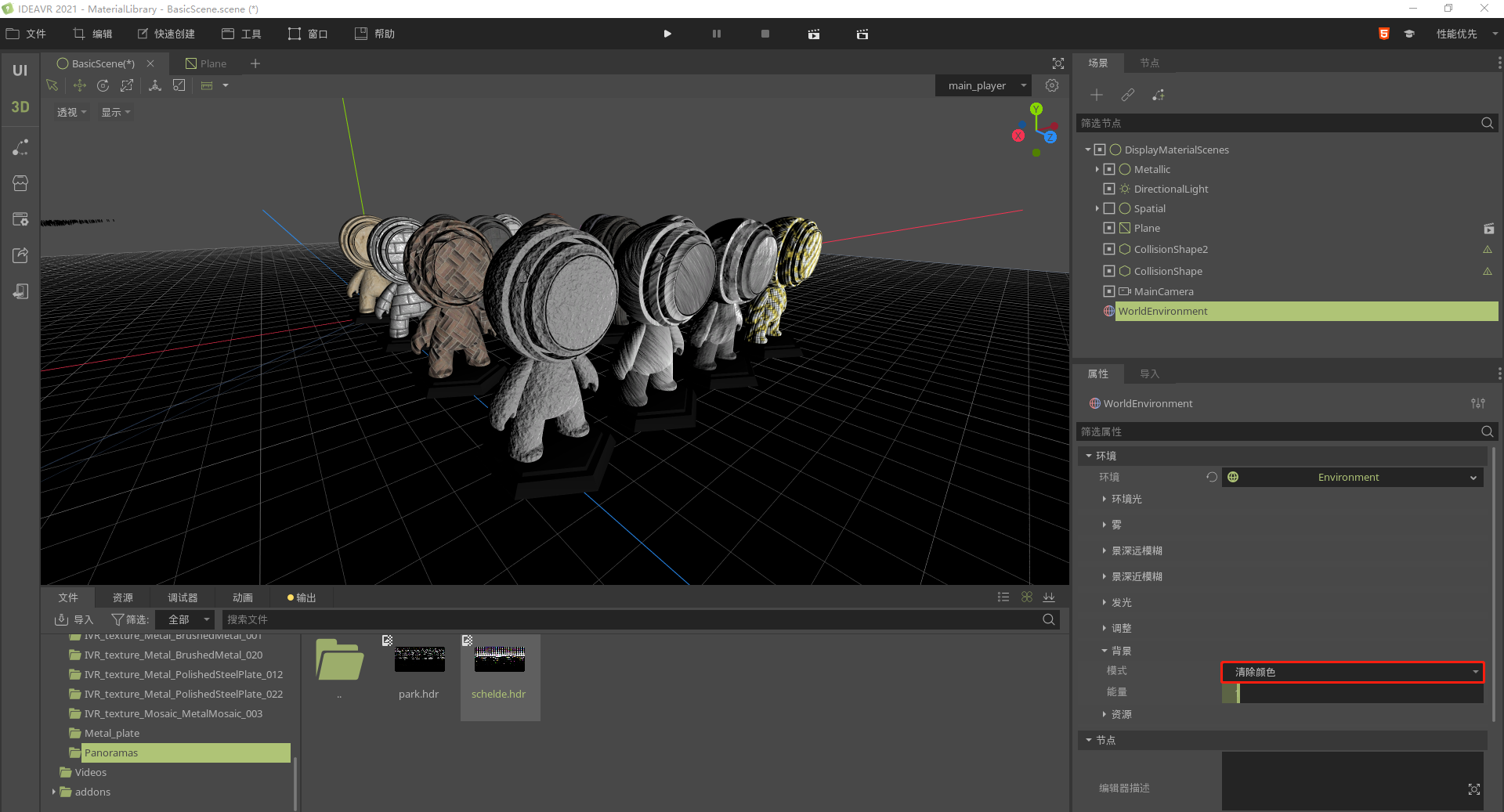
Task: Add a new node with the plus icon
Action: tap(1097, 95)
